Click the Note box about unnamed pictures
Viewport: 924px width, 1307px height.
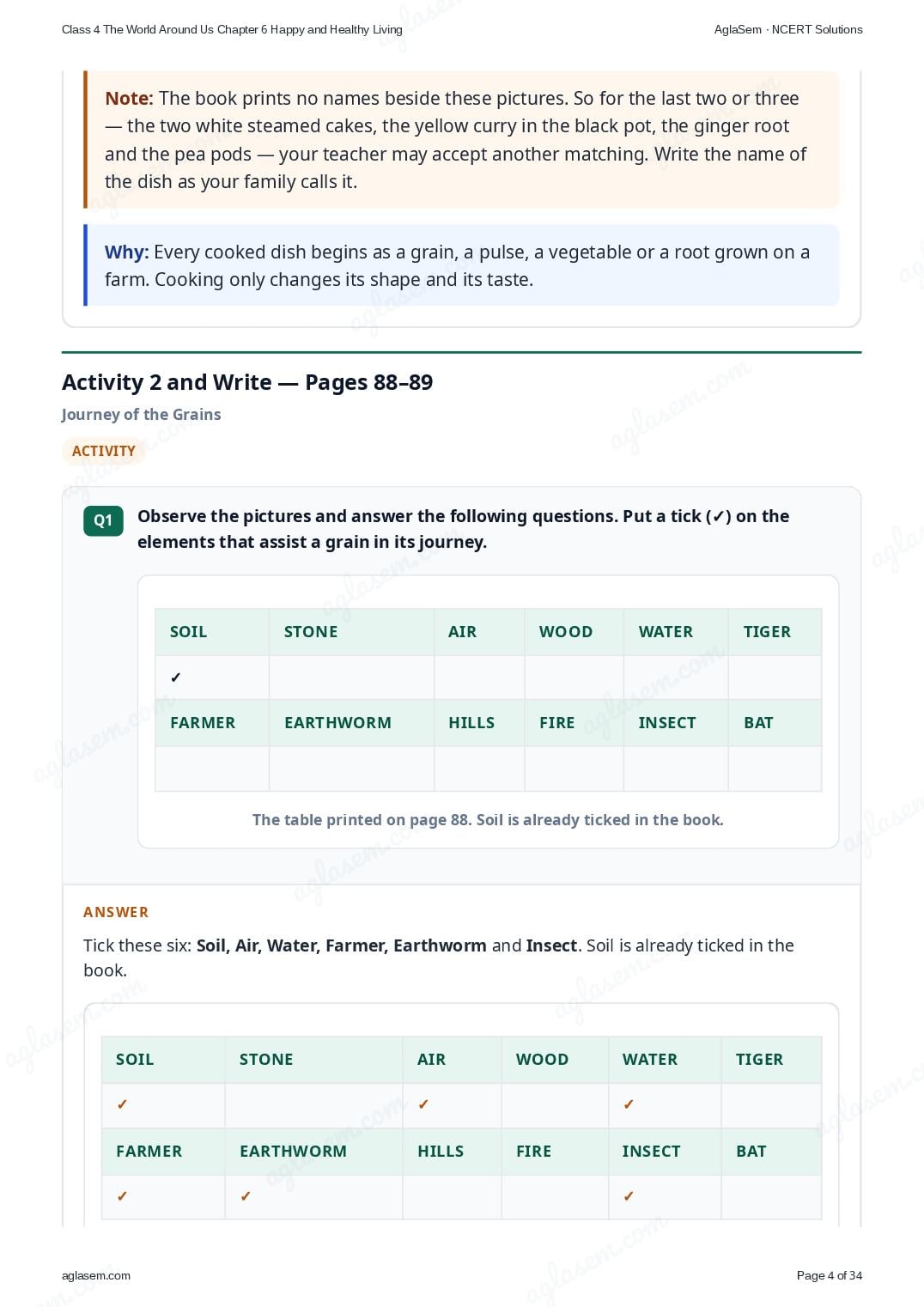461,139
